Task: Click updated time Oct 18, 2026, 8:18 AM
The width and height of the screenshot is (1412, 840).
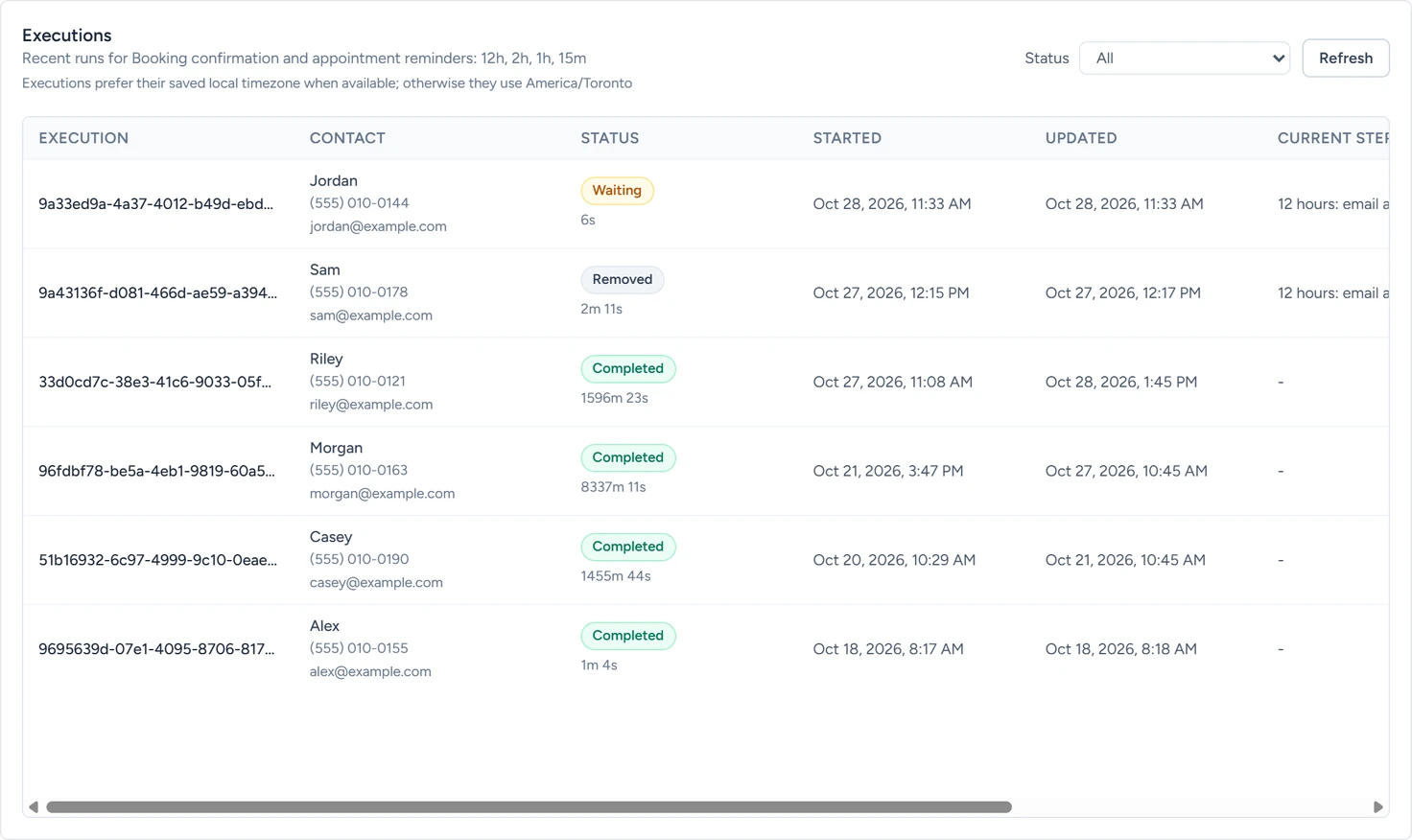Action: tap(1121, 650)
